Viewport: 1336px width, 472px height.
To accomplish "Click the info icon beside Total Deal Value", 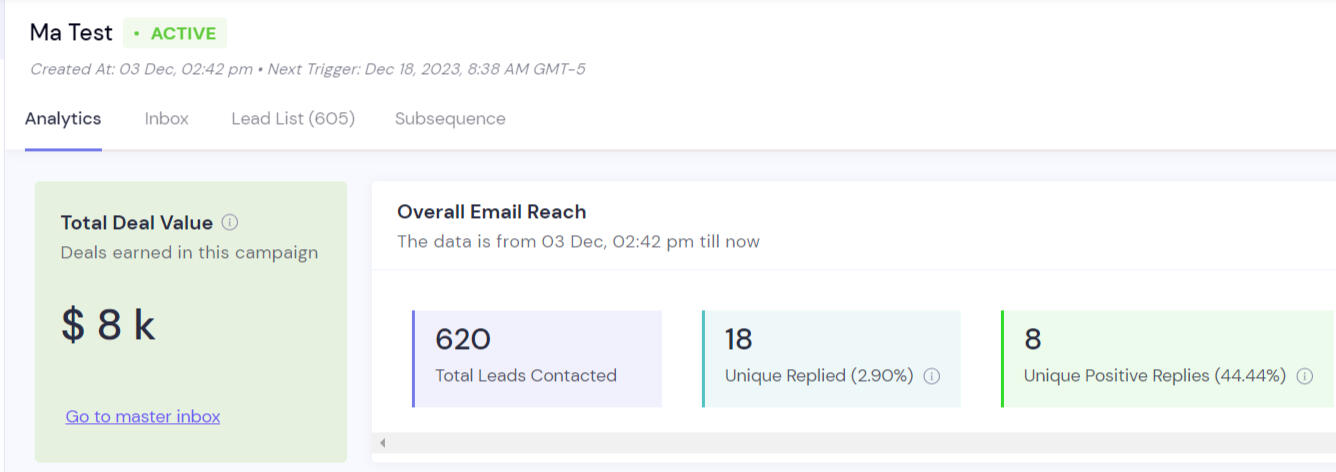I will click(x=230, y=222).
